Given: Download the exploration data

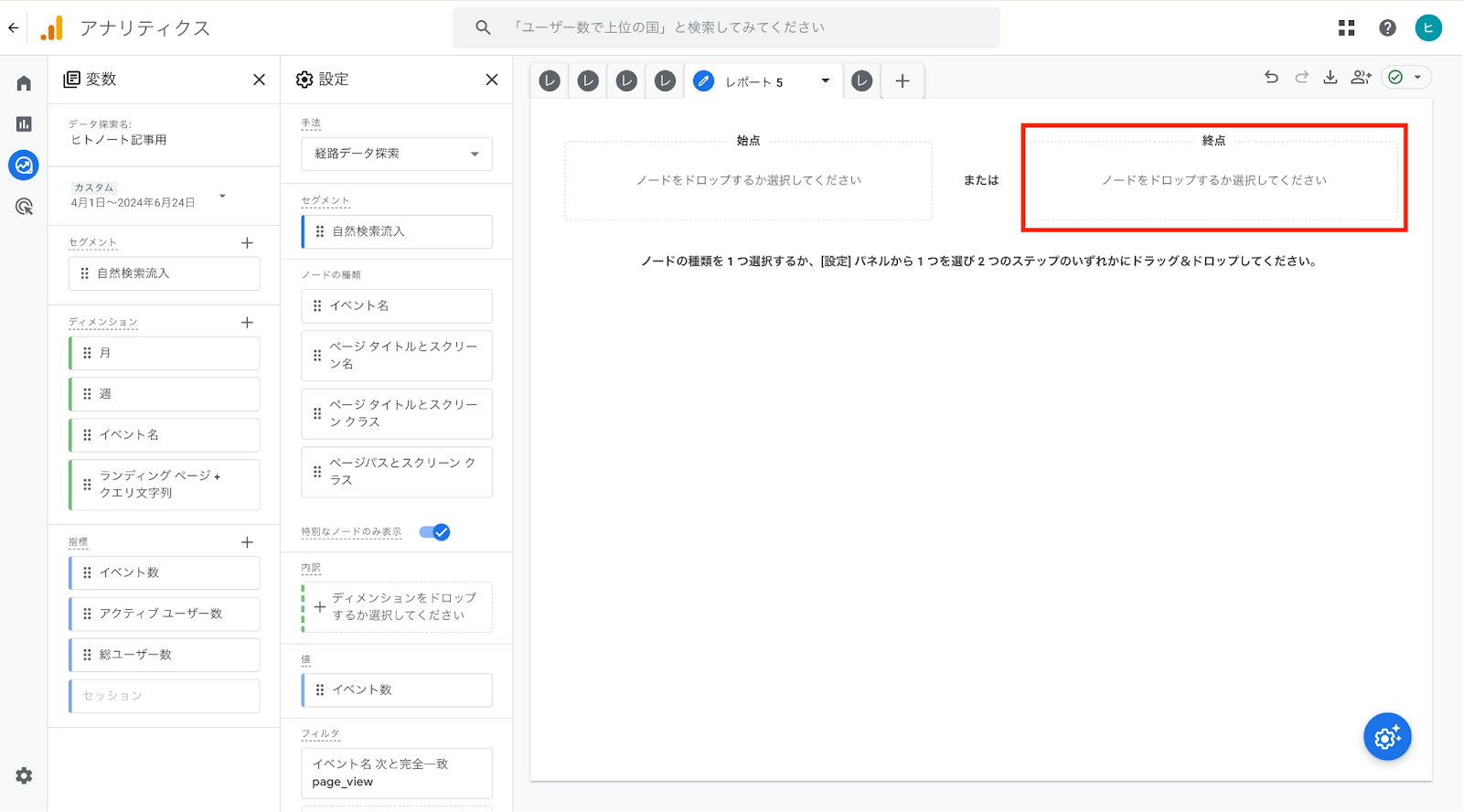Looking at the screenshot, I should [x=1330, y=78].
